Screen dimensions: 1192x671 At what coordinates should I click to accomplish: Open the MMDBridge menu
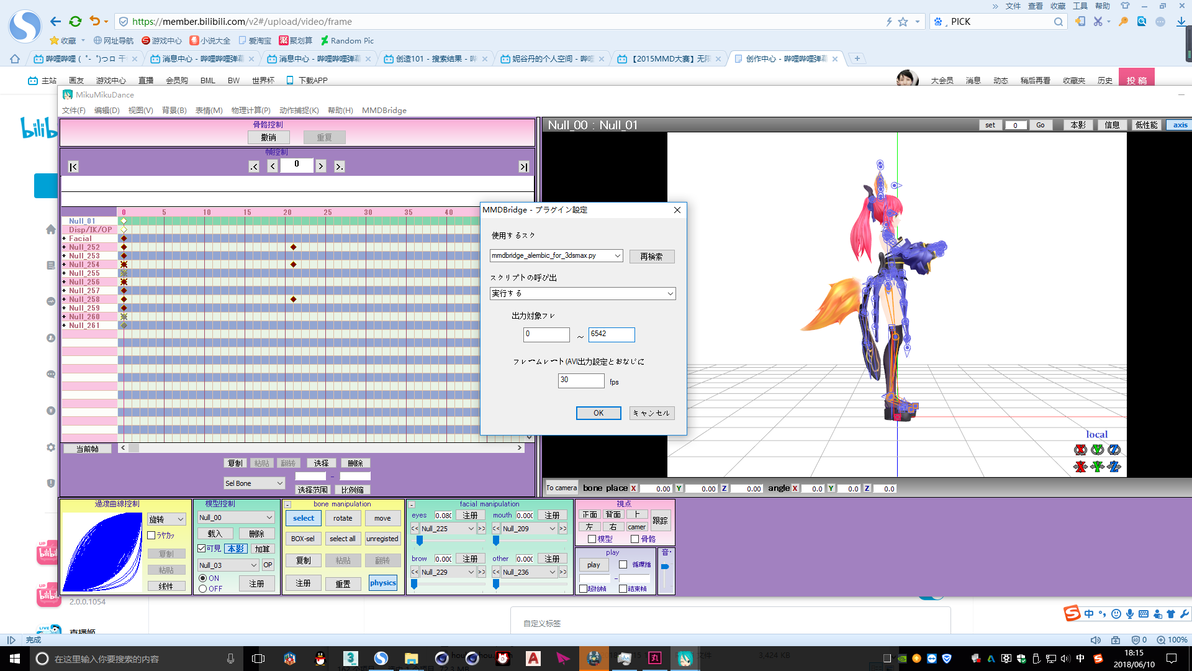tap(384, 110)
